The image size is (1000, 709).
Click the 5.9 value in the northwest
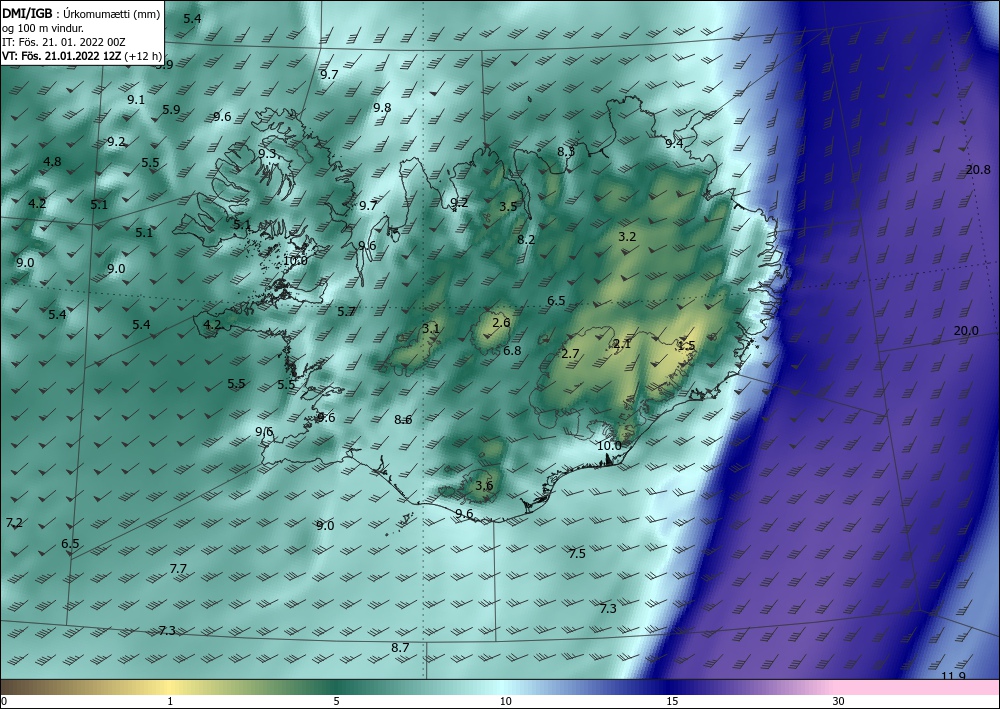171,110
